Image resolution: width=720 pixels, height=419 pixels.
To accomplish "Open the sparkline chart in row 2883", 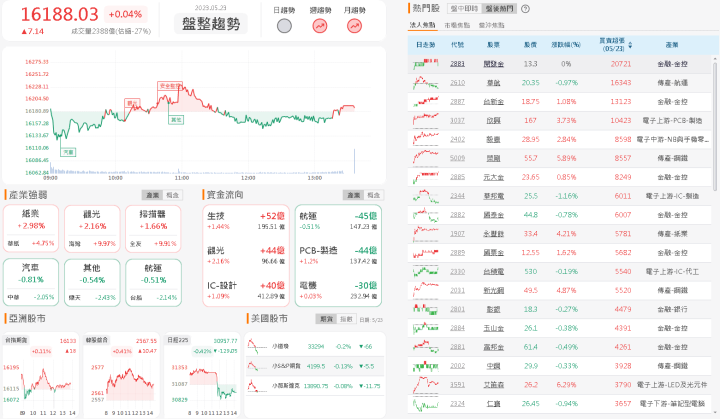I will pyautogui.click(x=426, y=64).
